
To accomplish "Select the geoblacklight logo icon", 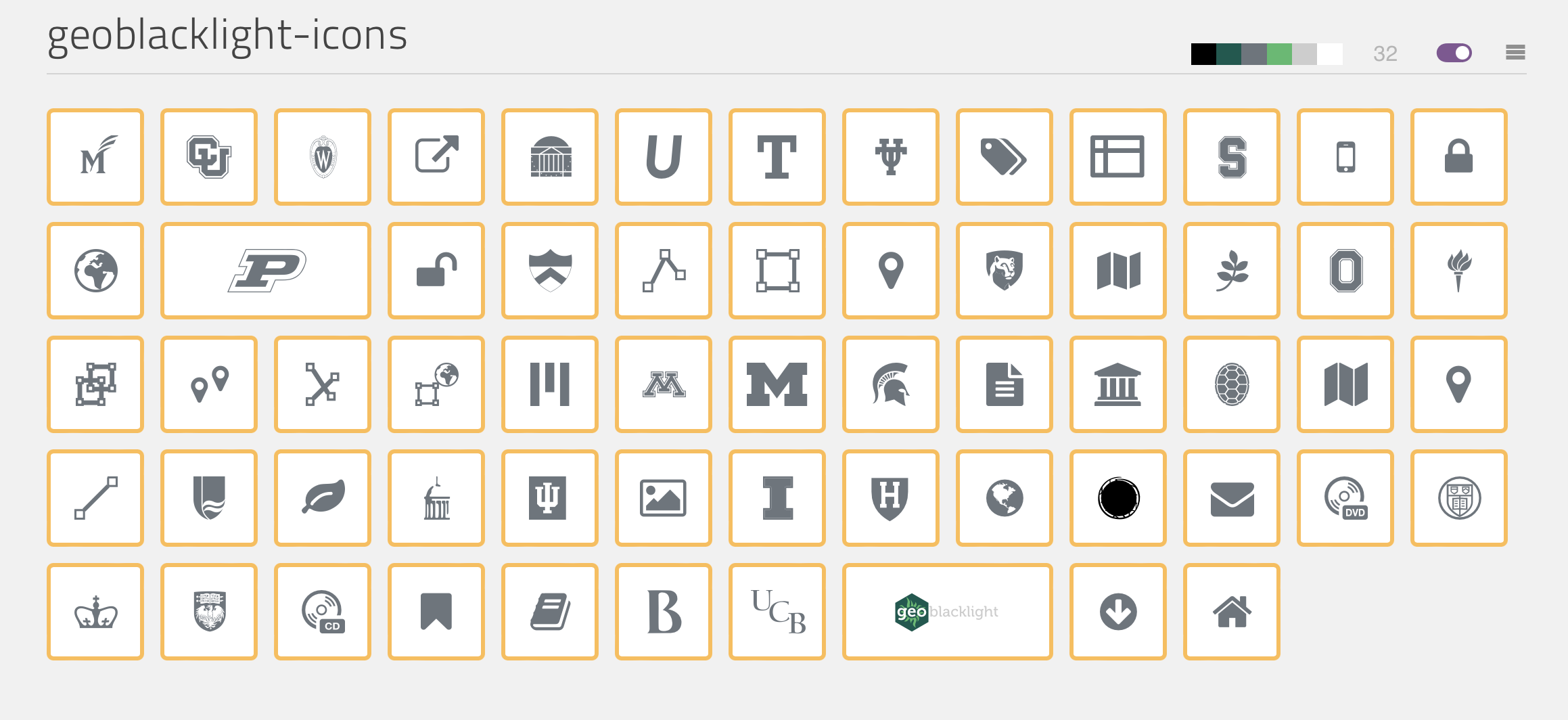I will pyautogui.click(x=947, y=612).
